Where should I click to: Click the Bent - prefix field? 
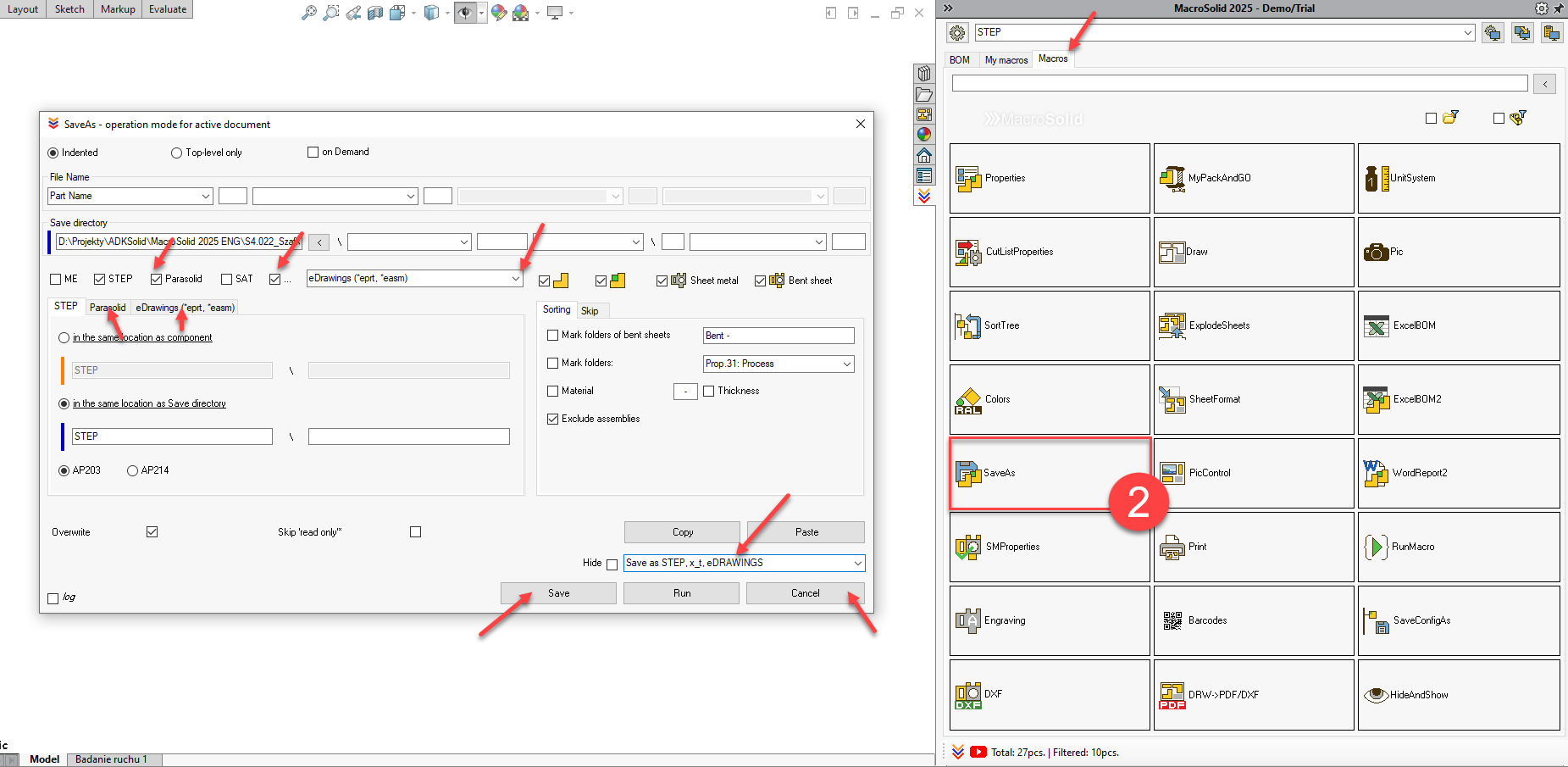click(x=778, y=336)
